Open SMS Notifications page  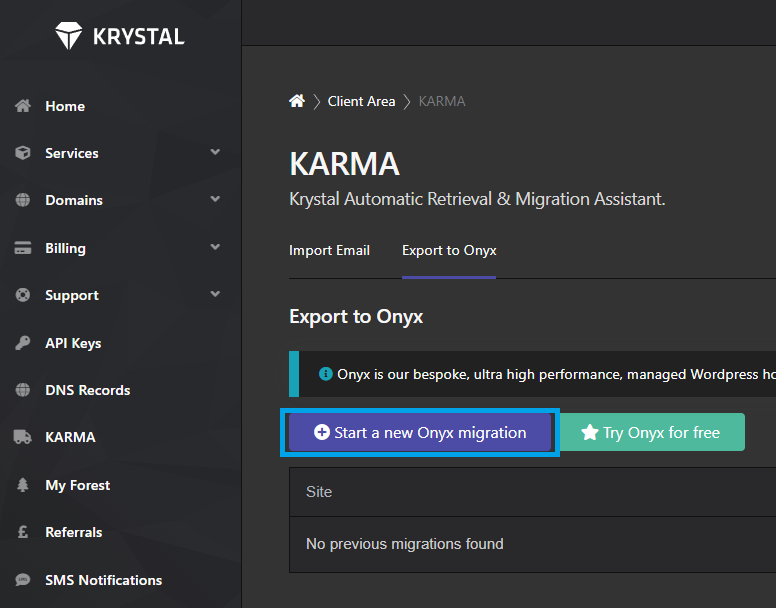[x=103, y=580]
